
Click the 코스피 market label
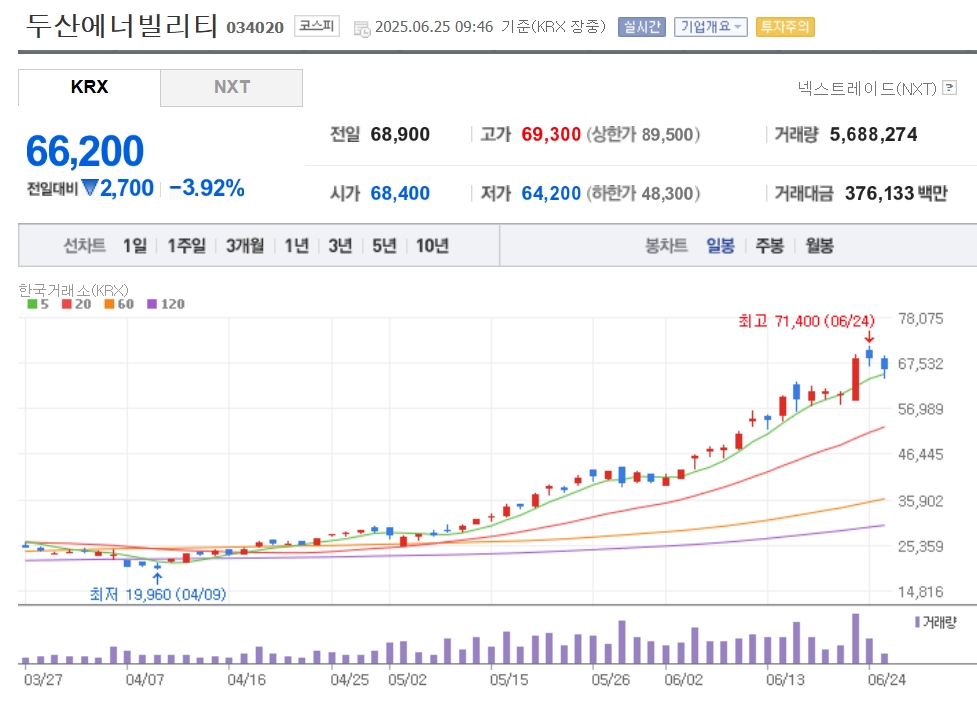[317, 26]
